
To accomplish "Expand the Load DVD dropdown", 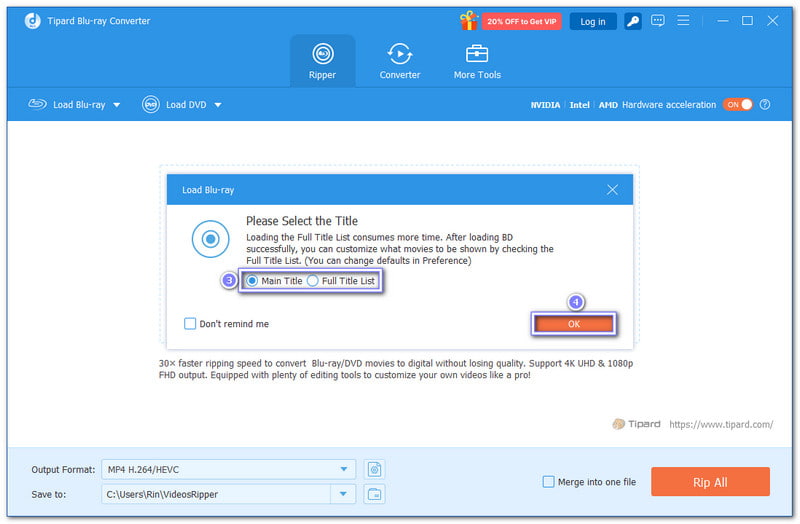I will pos(218,105).
